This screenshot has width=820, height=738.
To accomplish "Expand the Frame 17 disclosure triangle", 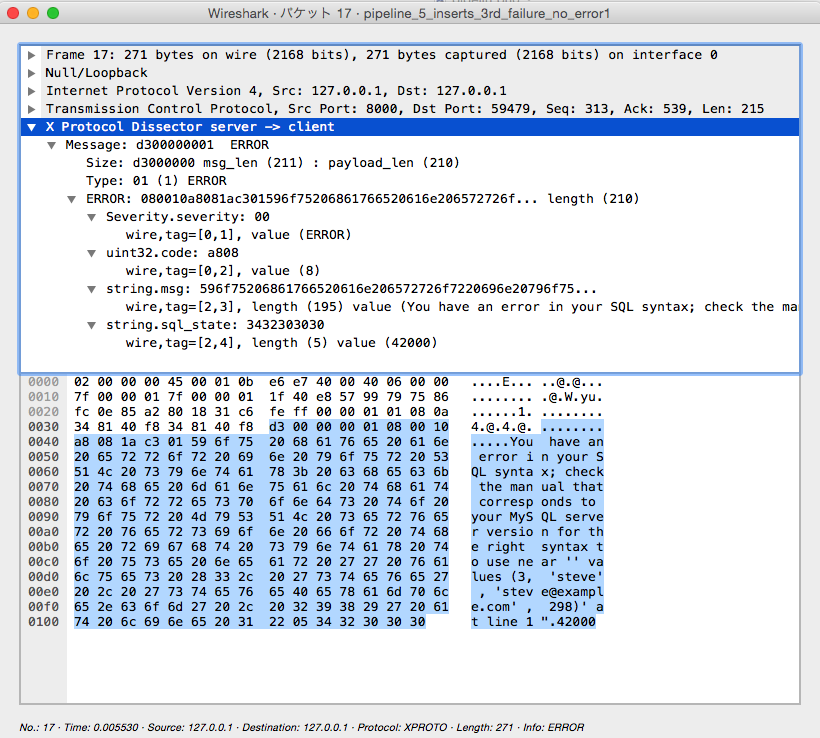I will tap(31, 55).
